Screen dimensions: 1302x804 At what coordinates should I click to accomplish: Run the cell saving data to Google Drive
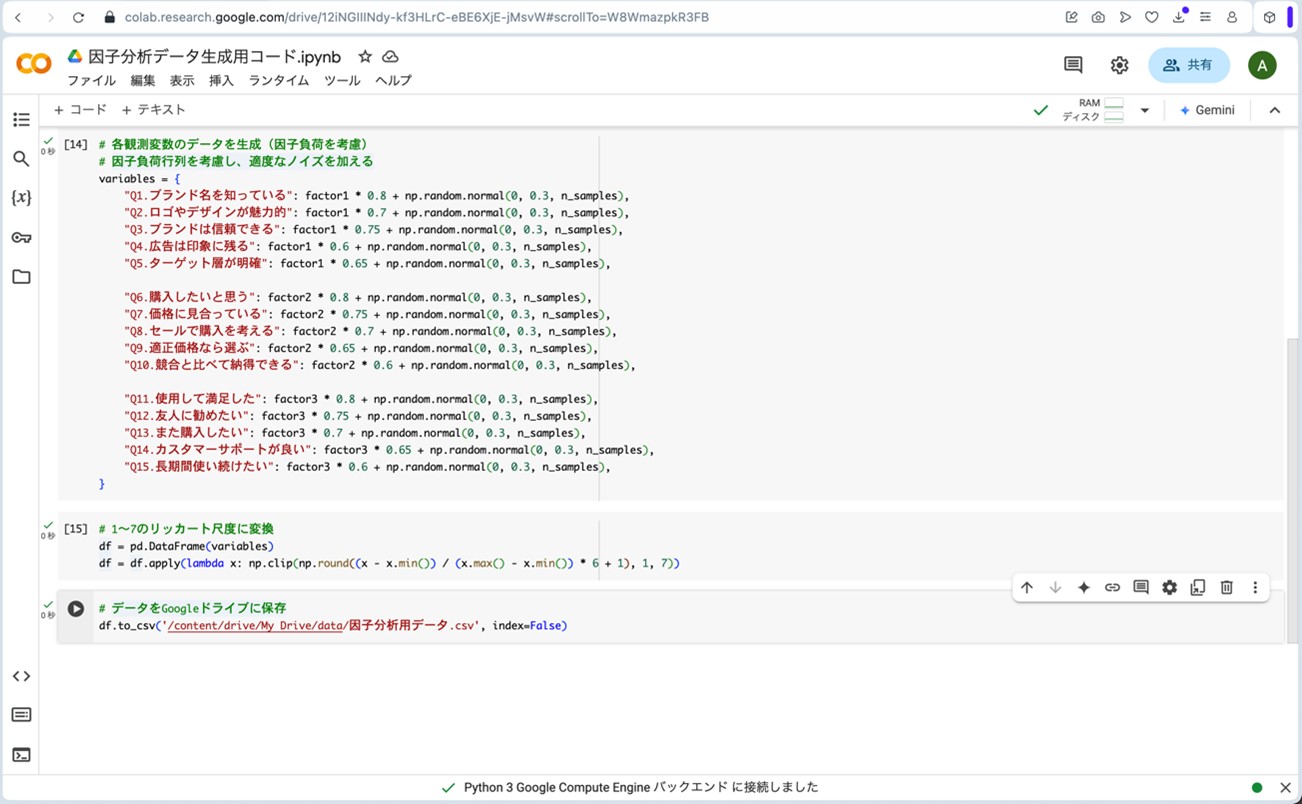tap(76, 608)
